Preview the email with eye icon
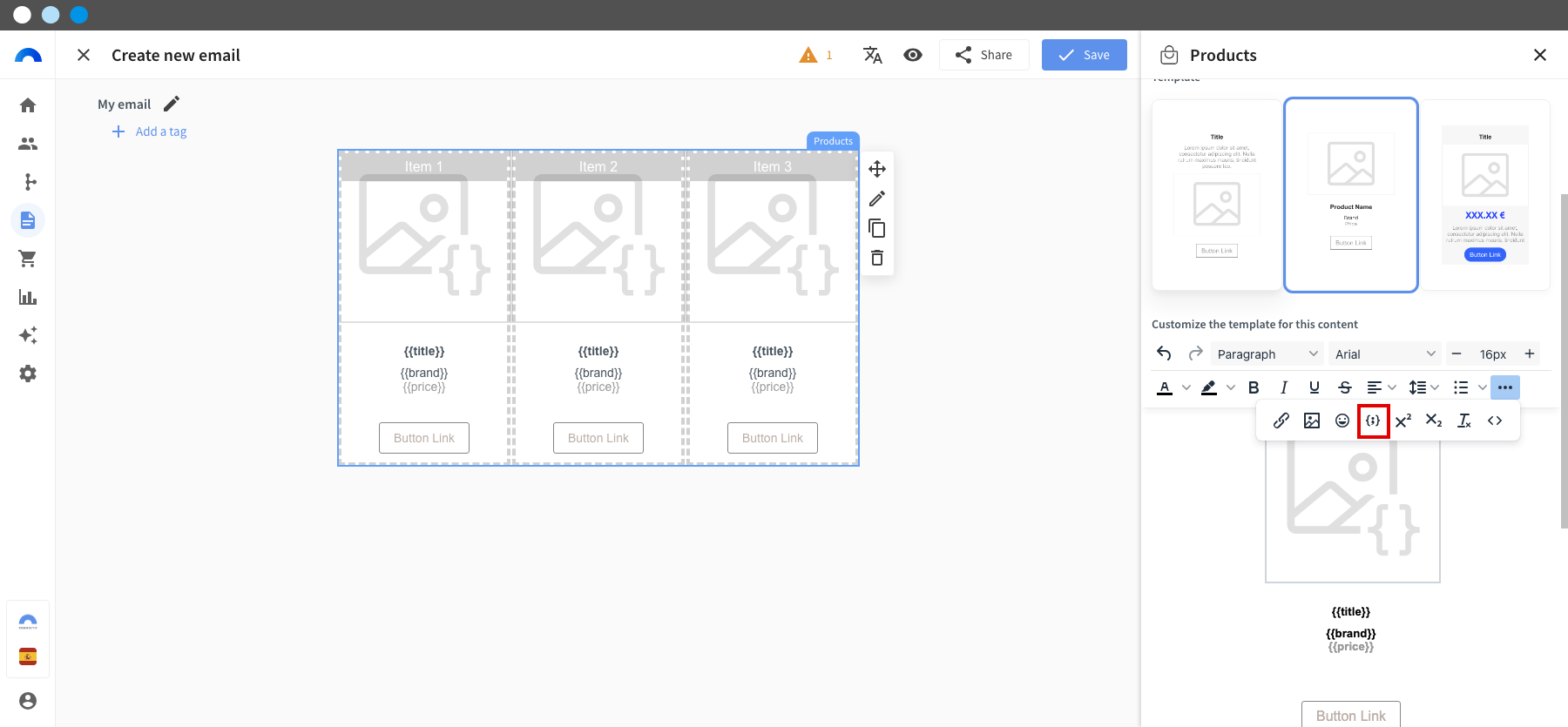Screen dimensions: 1568x727 pos(913,55)
